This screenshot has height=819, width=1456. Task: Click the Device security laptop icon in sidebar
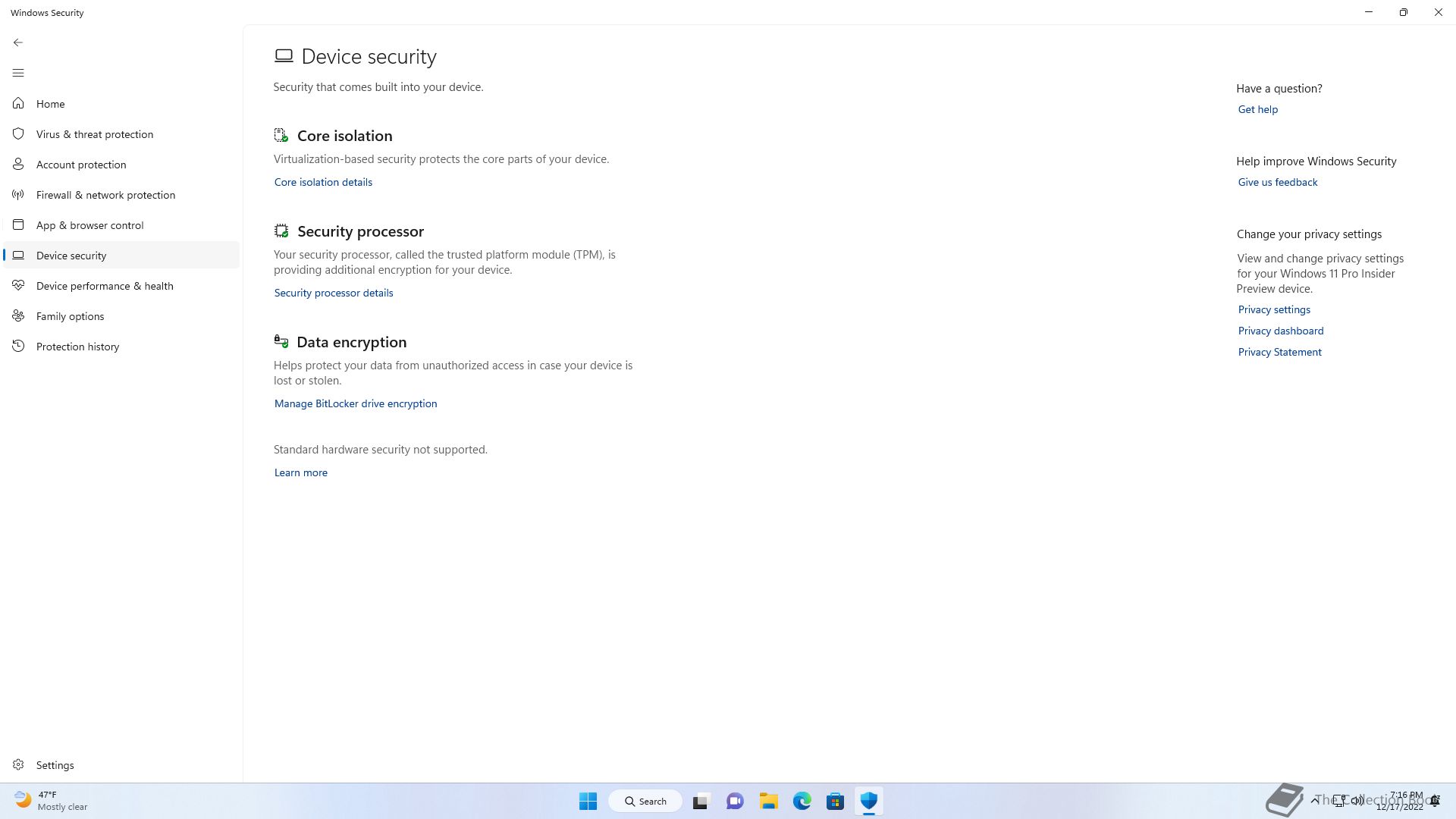coord(18,255)
